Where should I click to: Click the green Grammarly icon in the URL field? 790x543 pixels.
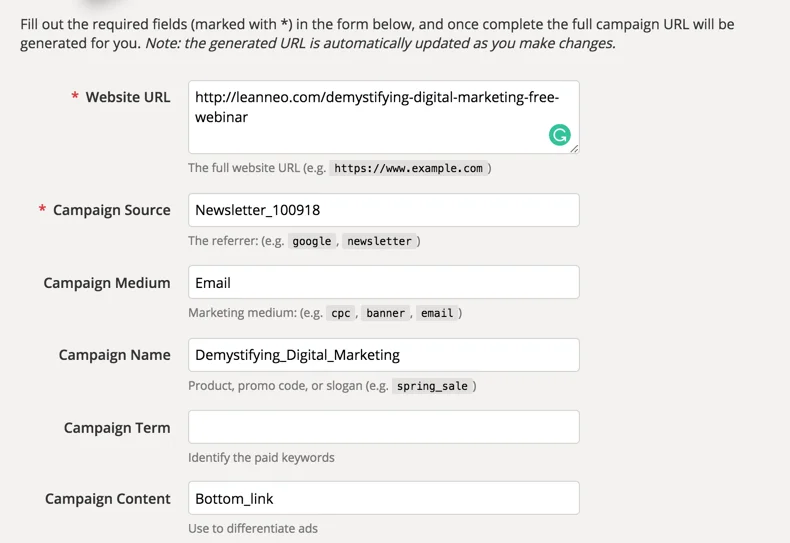(560, 135)
